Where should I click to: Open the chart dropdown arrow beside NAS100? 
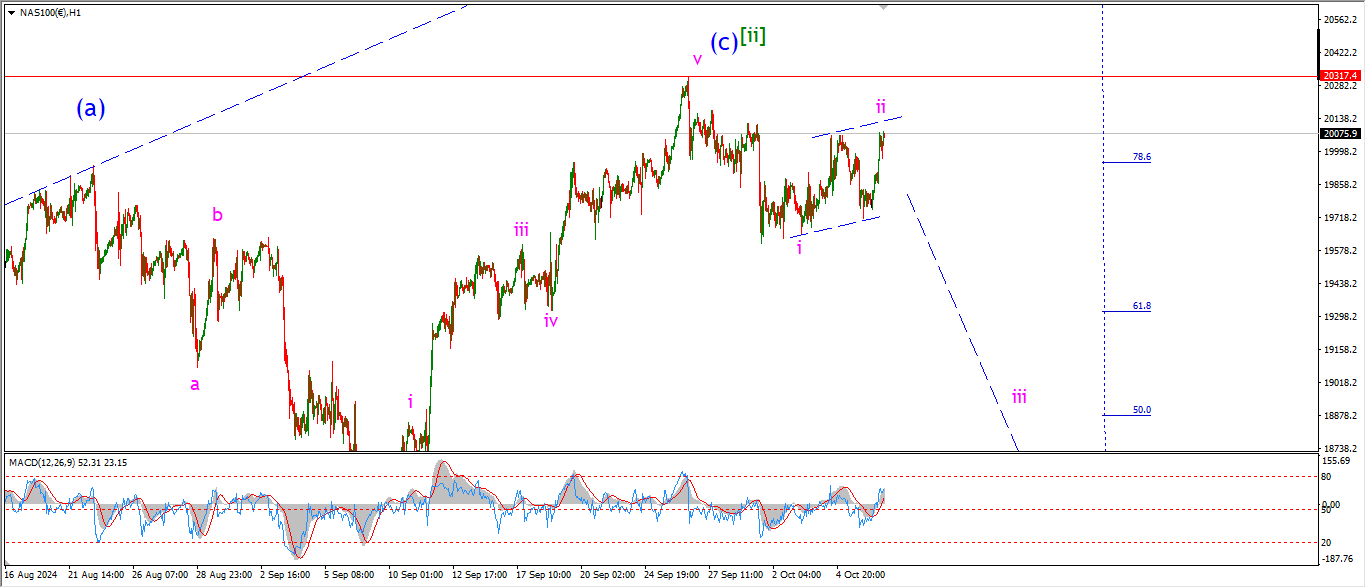pos(10,13)
